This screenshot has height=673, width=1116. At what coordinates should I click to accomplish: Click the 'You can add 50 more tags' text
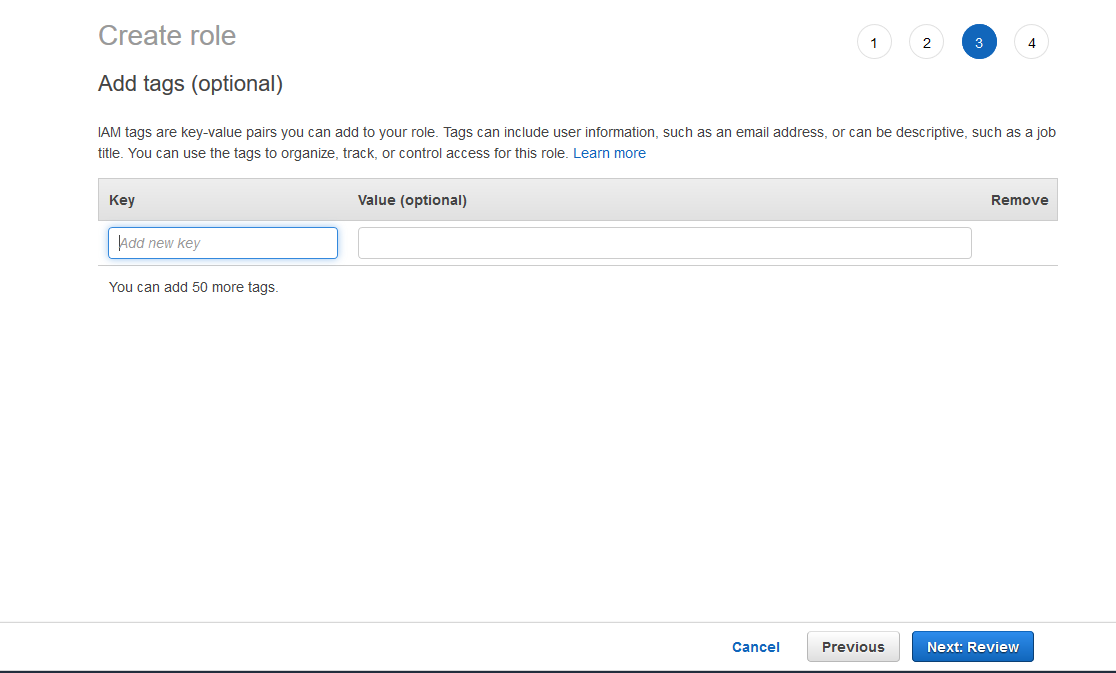click(x=193, y=287)
